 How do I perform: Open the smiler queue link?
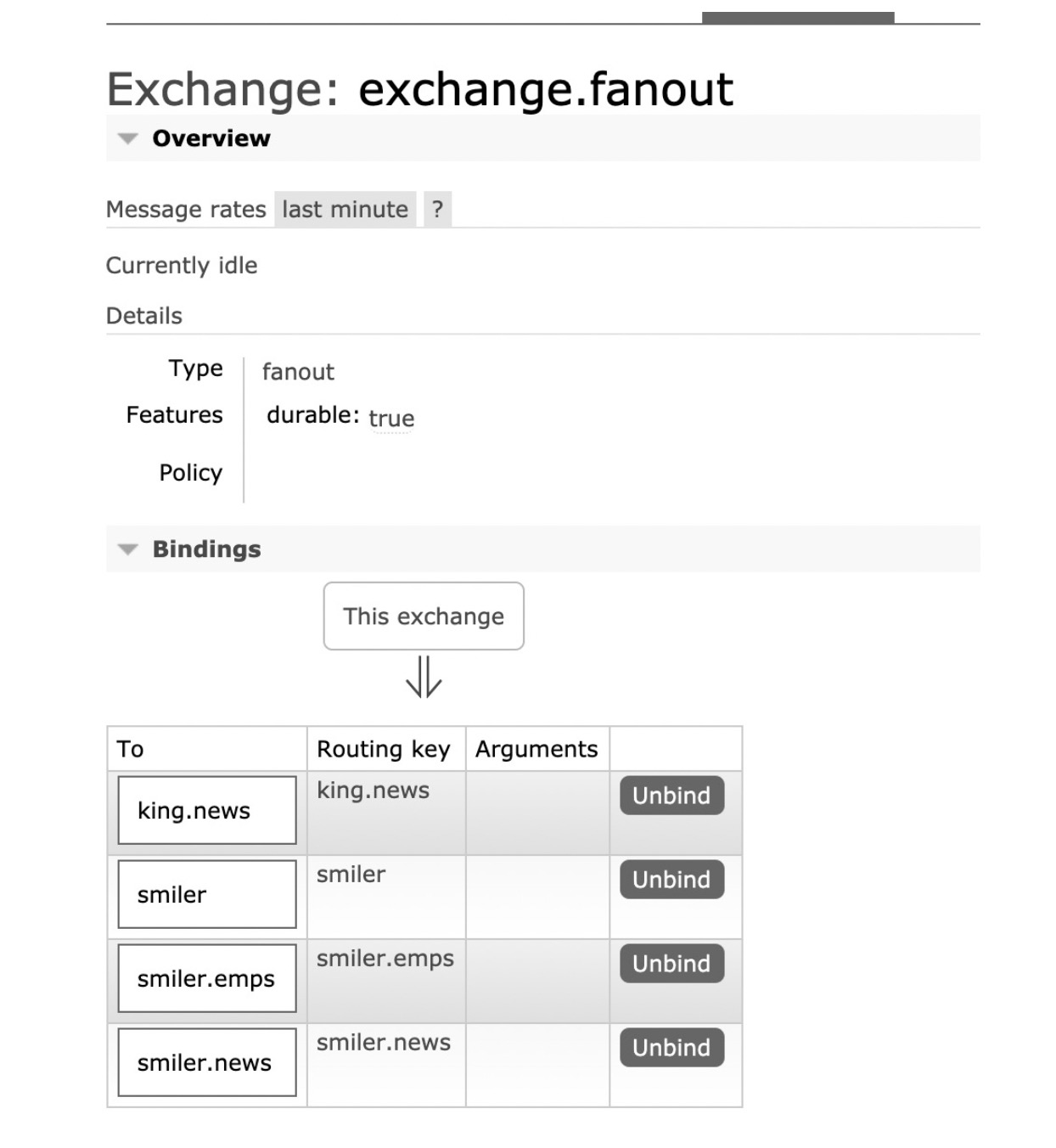point(172,895)
